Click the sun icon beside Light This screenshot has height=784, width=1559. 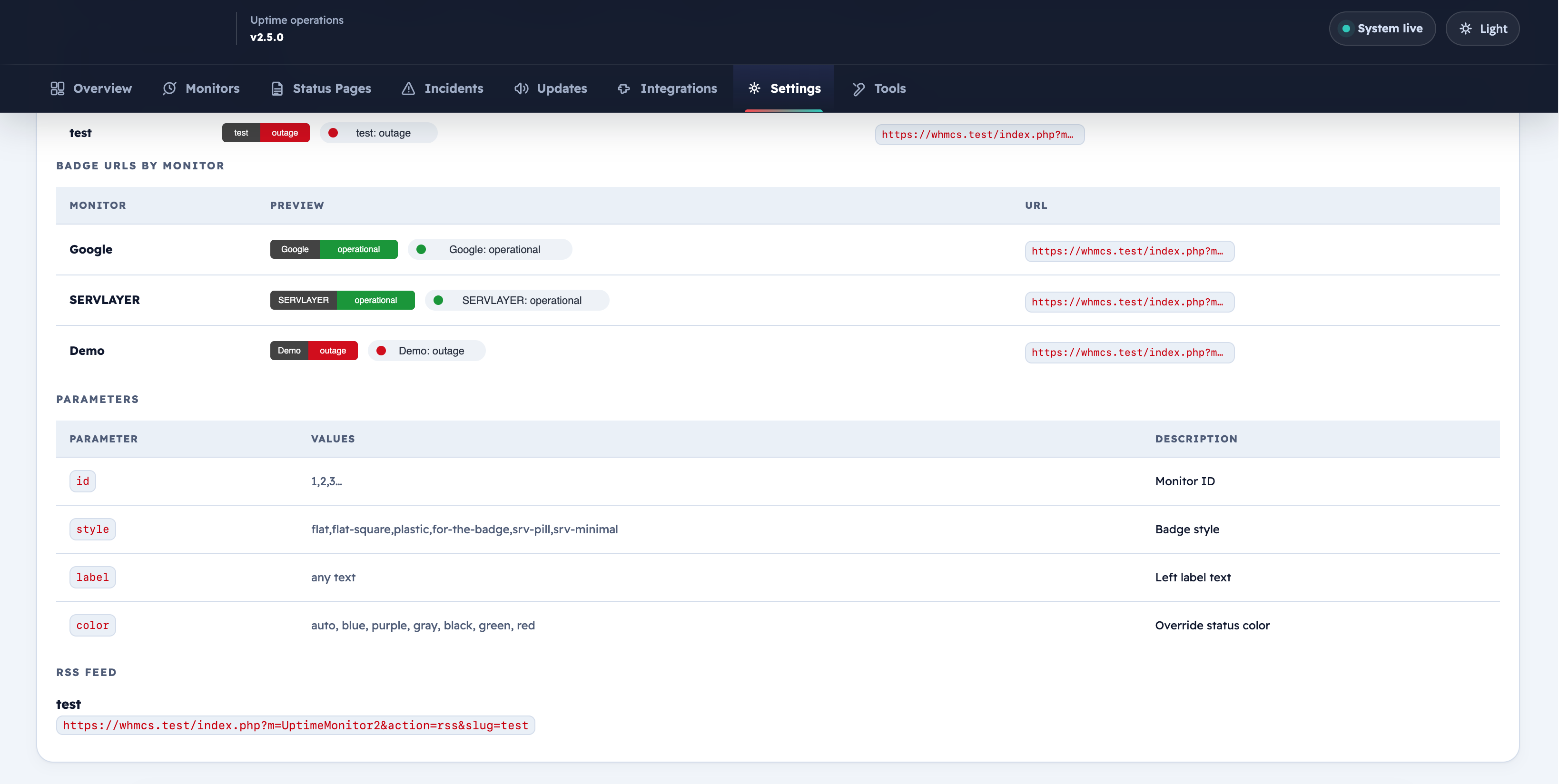point(1465,29)
